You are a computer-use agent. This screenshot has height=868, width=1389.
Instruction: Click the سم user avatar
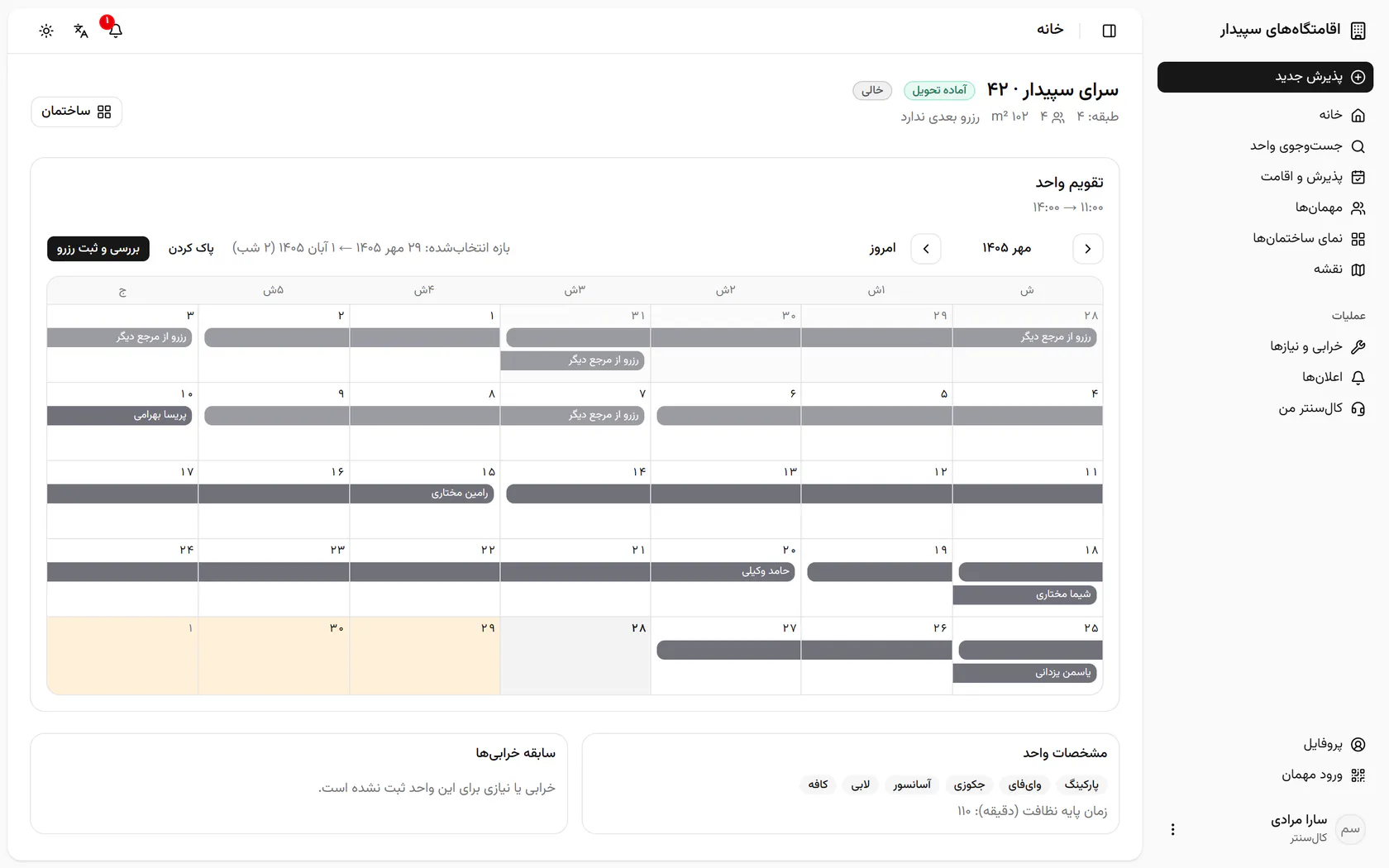(1350, 829)
